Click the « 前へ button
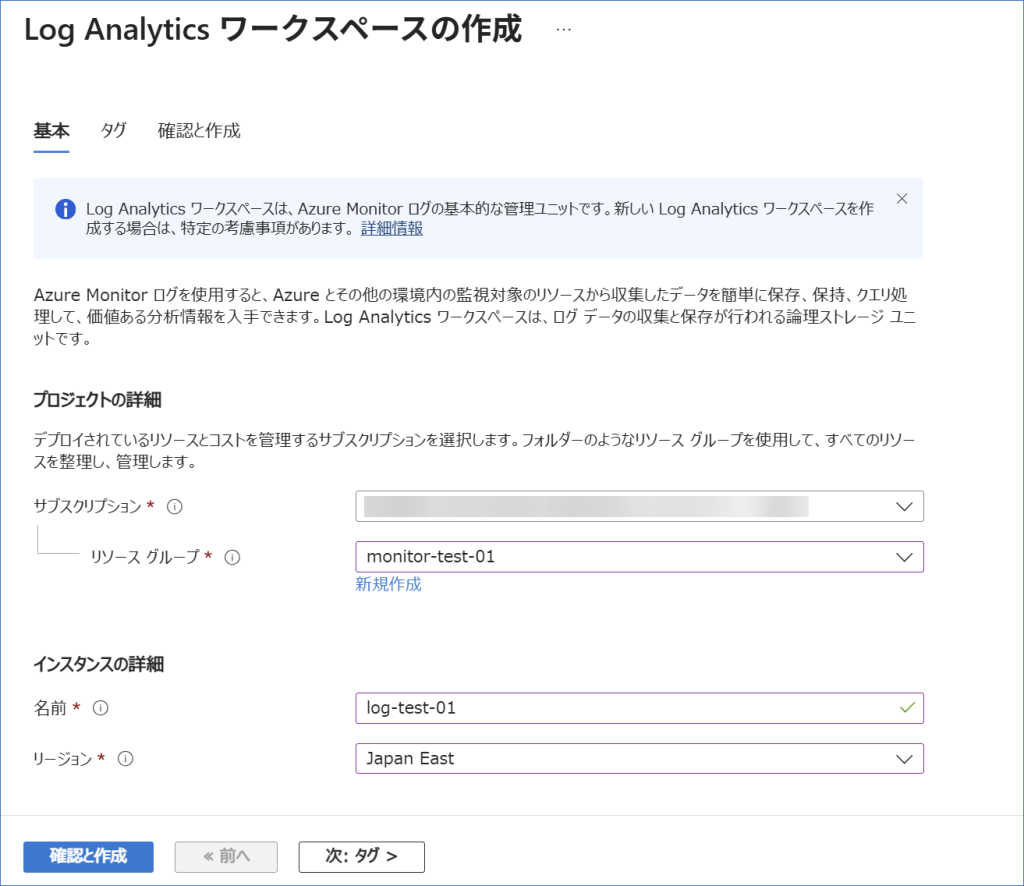 (x=226, y=857)
